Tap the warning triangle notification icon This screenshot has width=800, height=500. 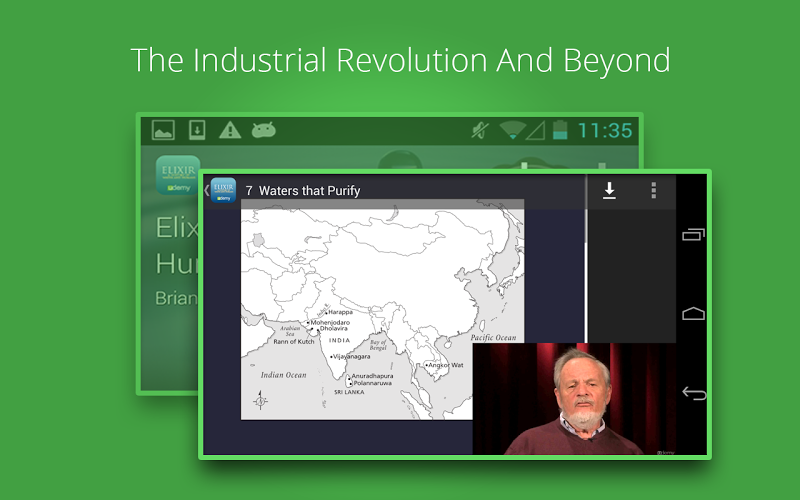(230, 130)
